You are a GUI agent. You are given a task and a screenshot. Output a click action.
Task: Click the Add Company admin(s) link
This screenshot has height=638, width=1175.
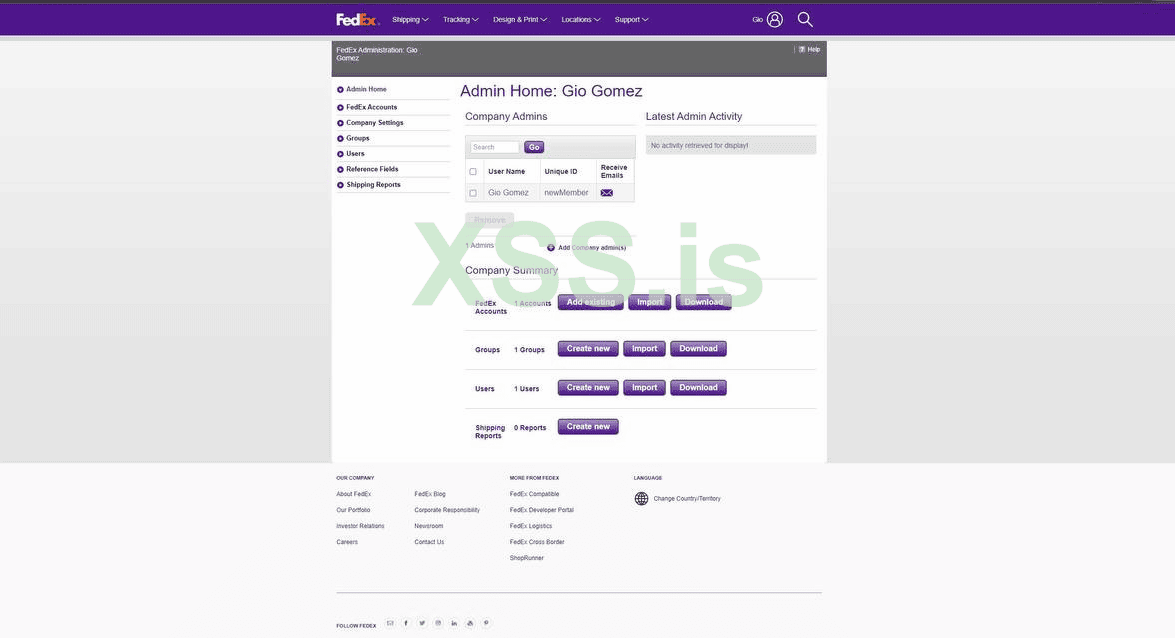(x=592, y=247)
